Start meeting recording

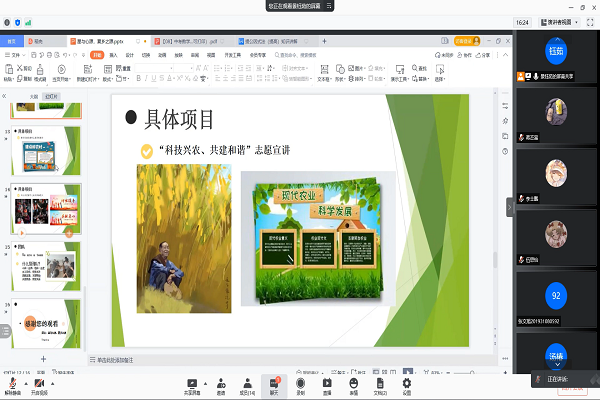(x=301, y=386)
